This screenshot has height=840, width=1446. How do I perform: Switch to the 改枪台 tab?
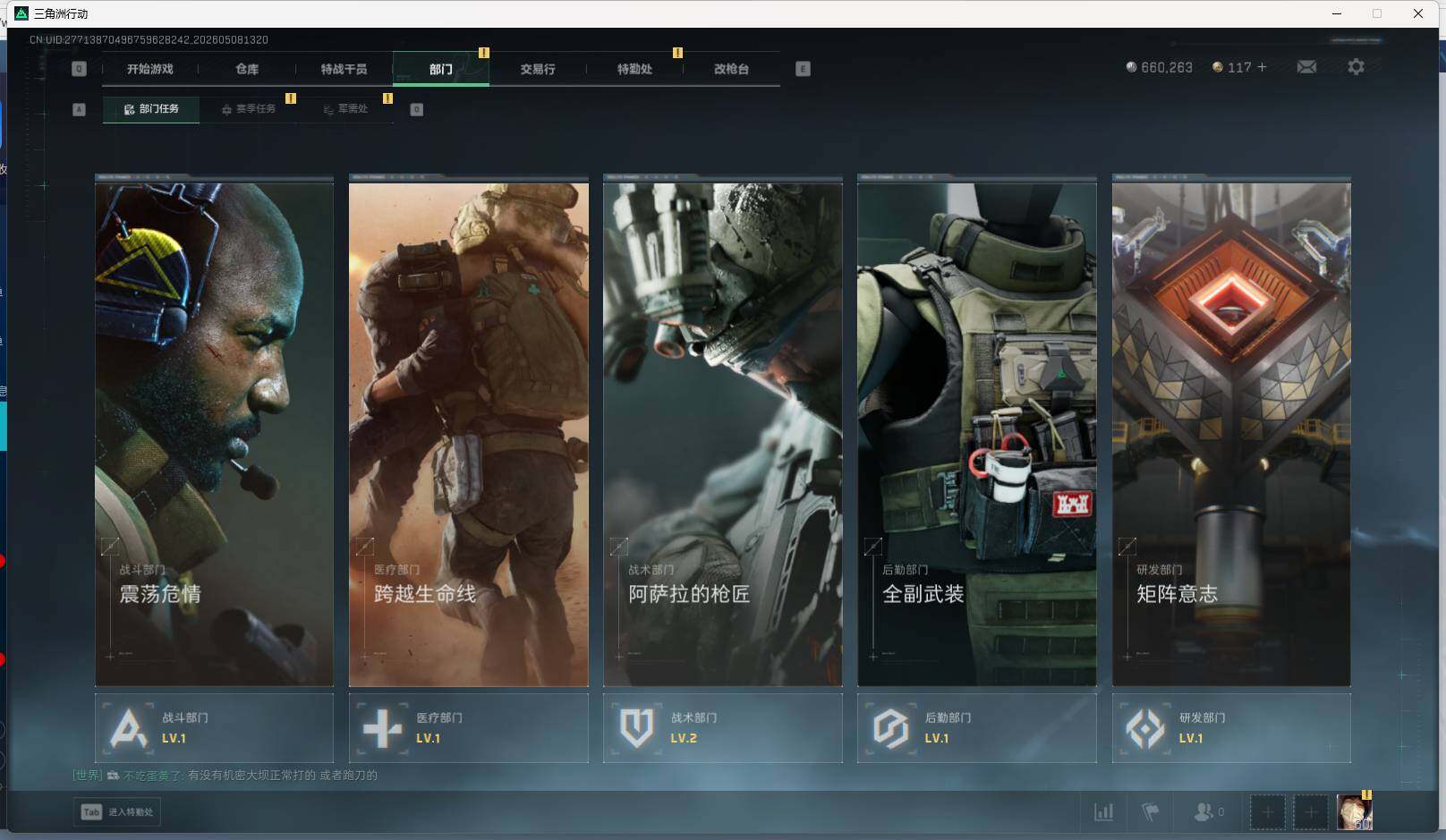point(731,69)
